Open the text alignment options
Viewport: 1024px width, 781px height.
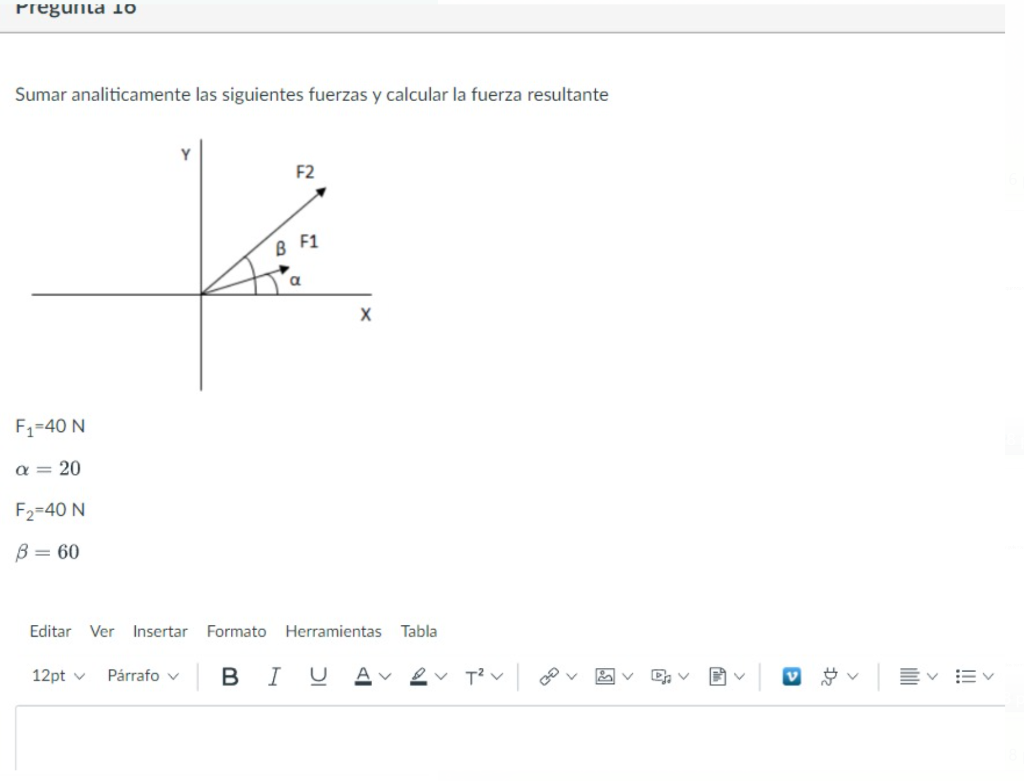tap(916, 676)
